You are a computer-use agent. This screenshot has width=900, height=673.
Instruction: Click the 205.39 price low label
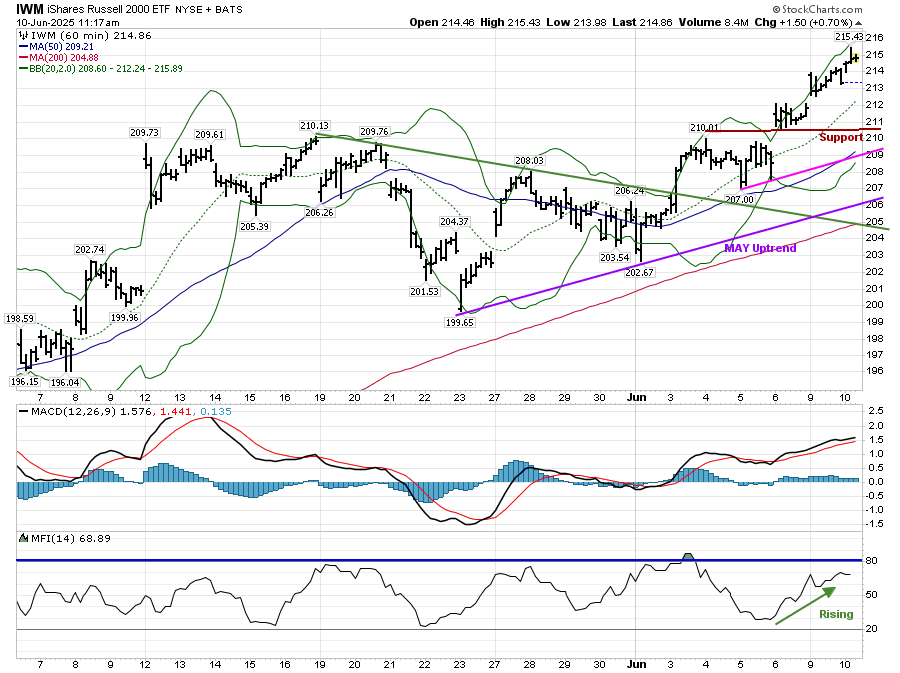[254, 227]
